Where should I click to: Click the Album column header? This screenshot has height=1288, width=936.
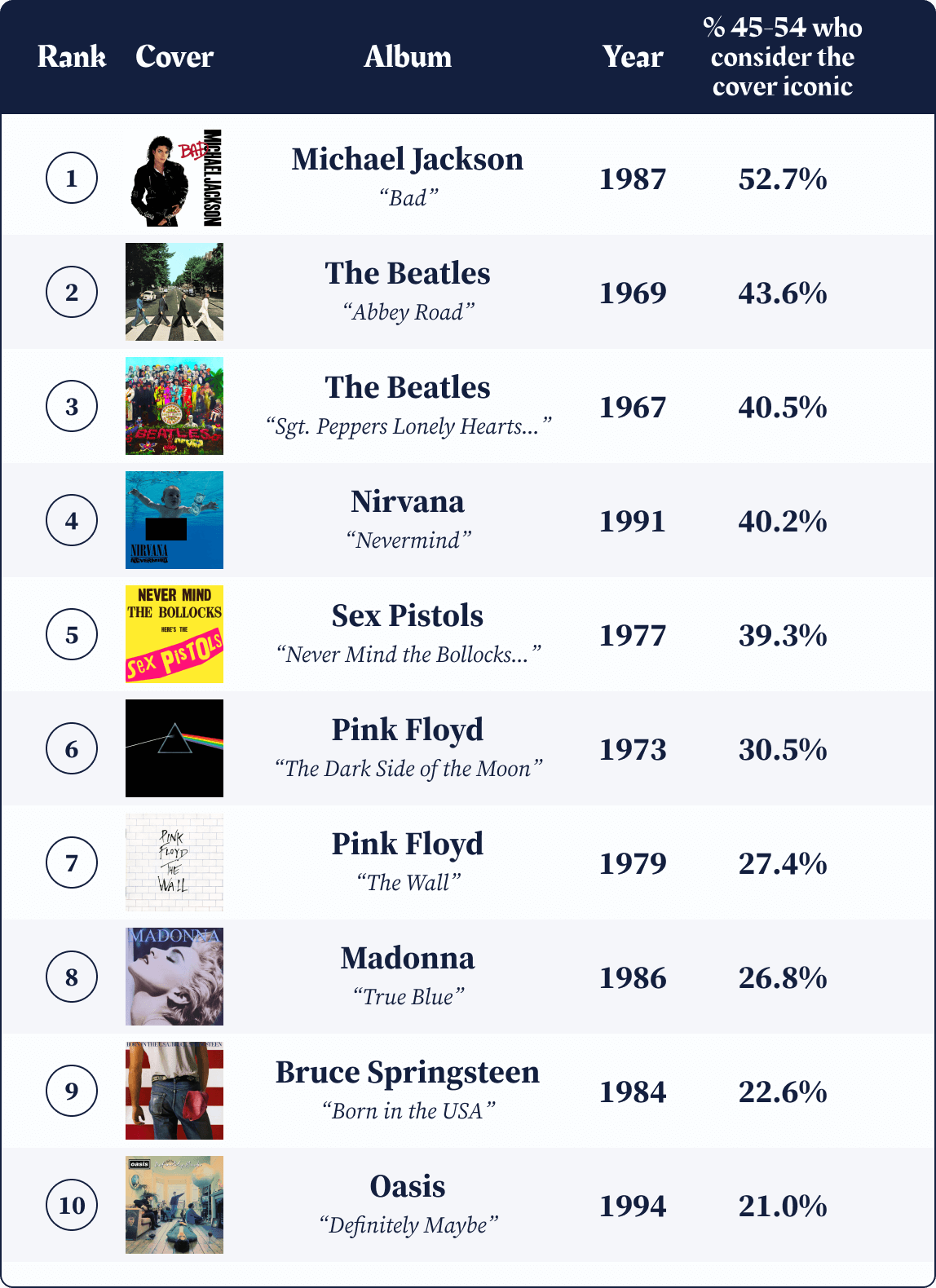coord(408,56)
